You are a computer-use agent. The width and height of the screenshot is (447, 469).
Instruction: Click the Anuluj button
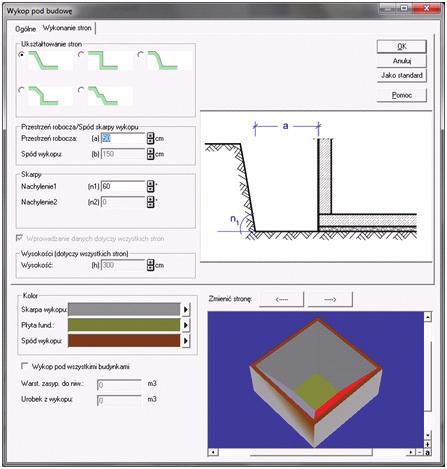pyautogui.click(x=402, y=61)
